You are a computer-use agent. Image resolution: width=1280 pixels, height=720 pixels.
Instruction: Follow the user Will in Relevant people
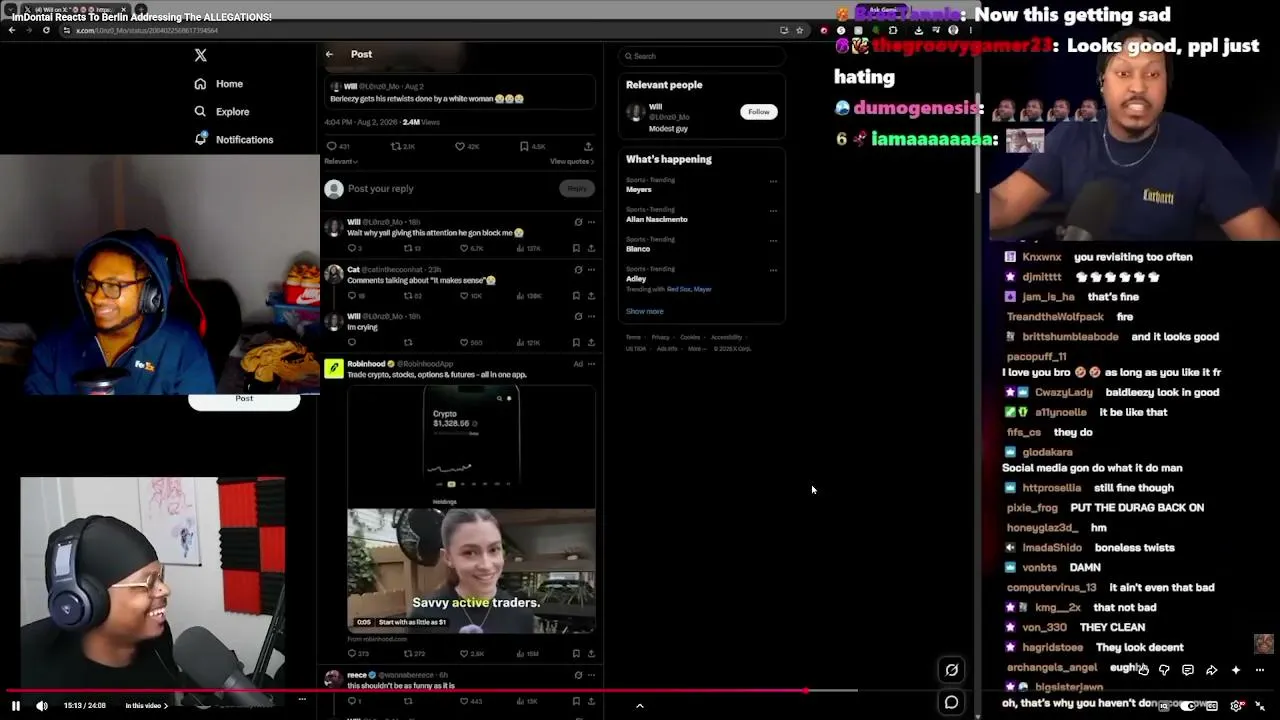pos(759,112)
